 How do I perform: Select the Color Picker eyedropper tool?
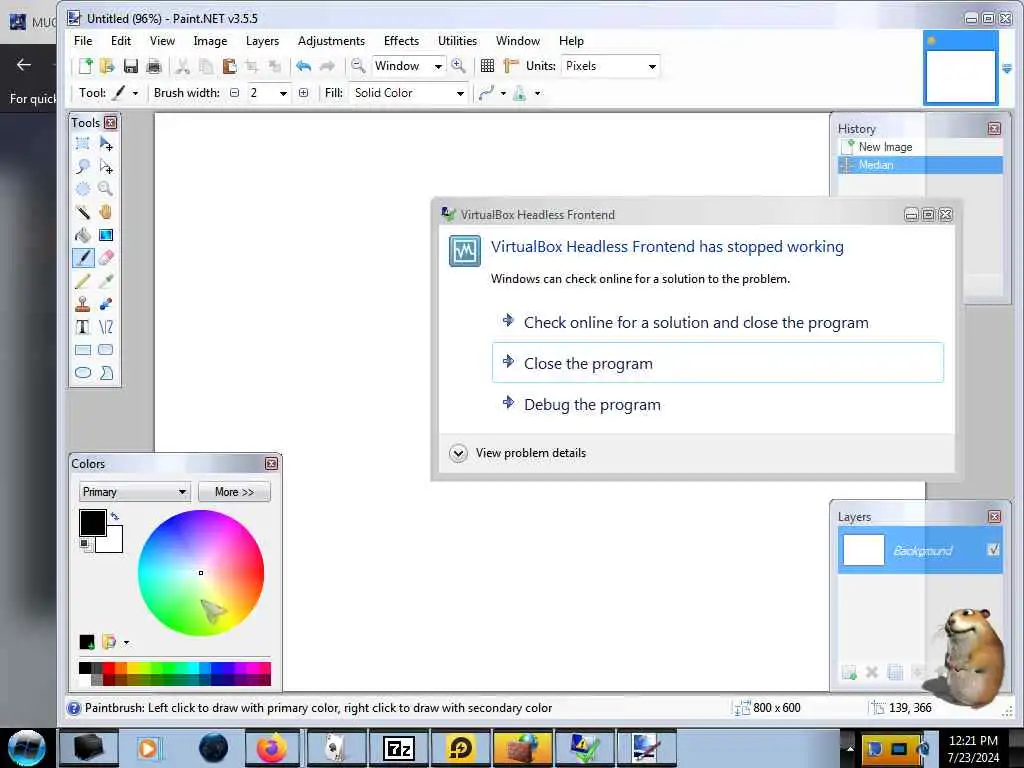tap(106, 281)
